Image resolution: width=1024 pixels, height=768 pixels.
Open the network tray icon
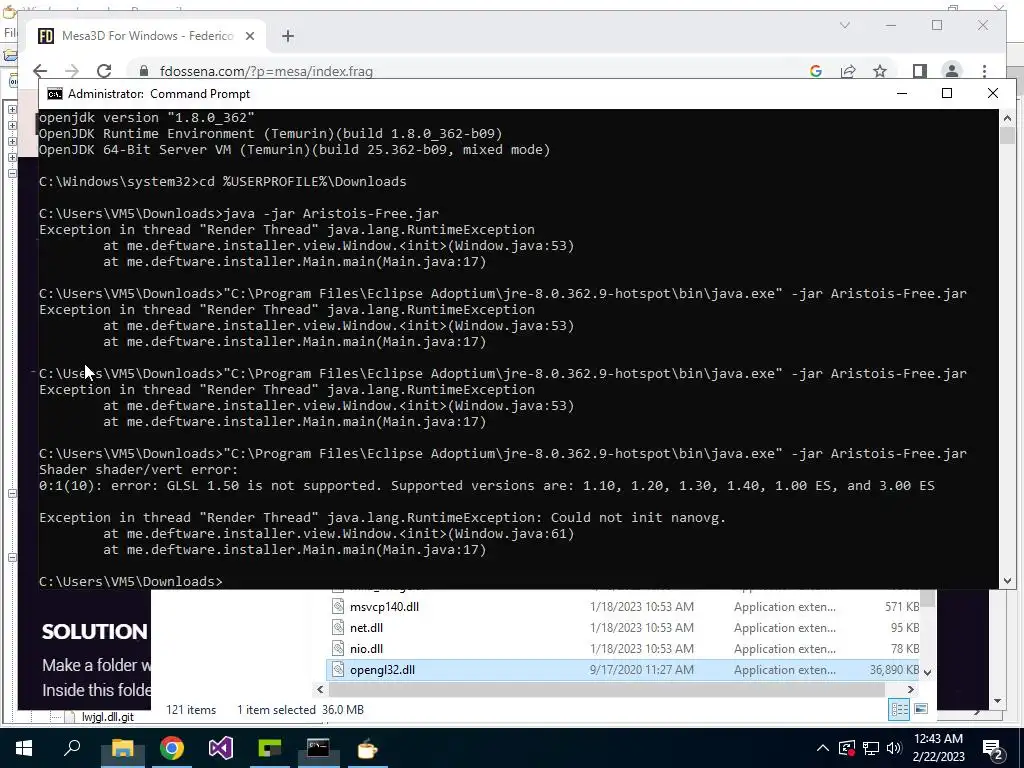870,748
